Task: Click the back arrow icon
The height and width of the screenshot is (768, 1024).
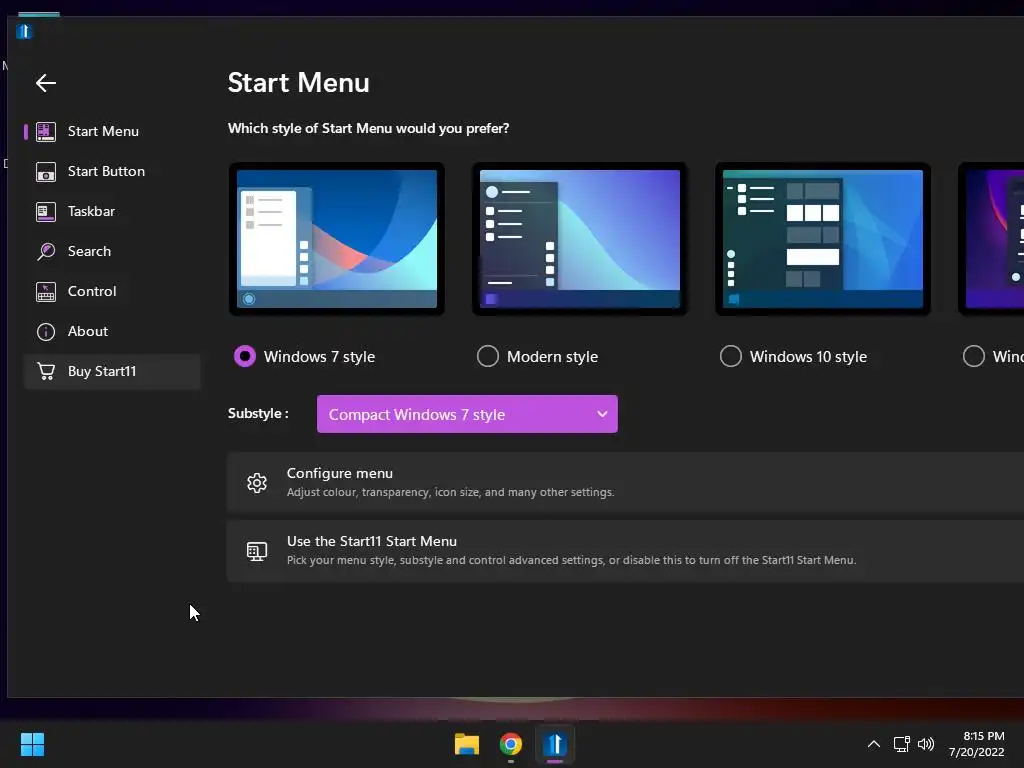Action: (46, 83)
